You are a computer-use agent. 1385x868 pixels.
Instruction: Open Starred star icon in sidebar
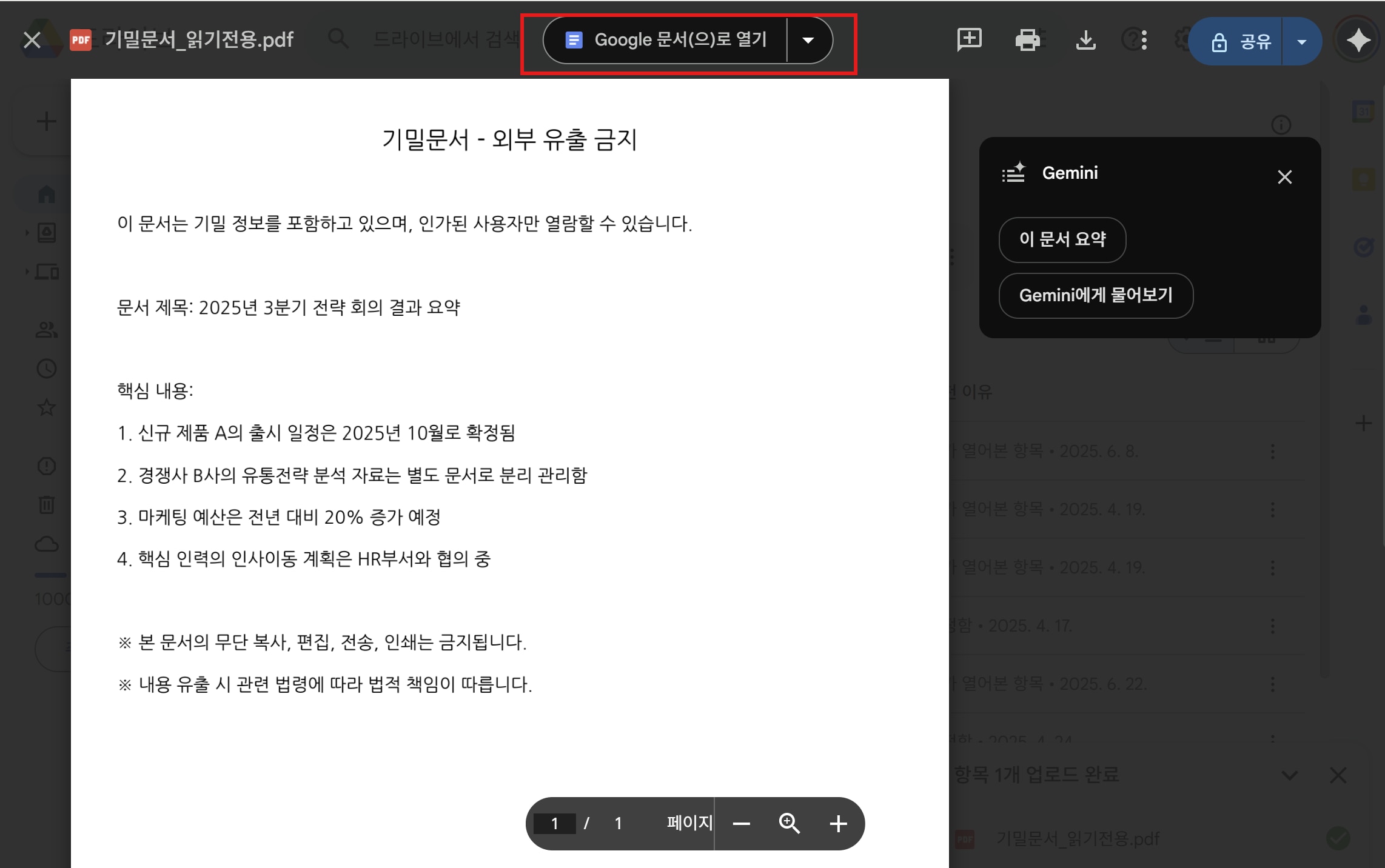pyautogui.click(x=47, y=407)
